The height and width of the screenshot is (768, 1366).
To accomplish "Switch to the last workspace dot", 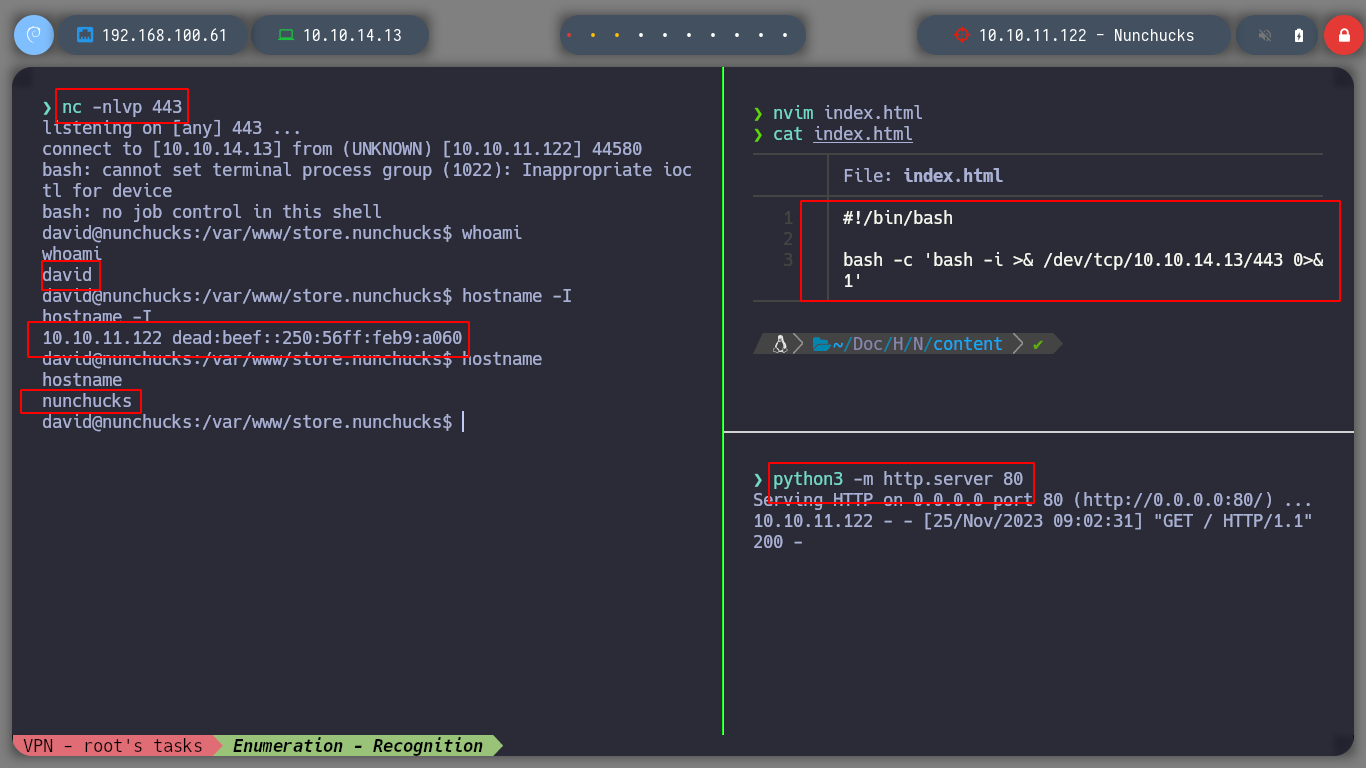I will coord(786,35).
